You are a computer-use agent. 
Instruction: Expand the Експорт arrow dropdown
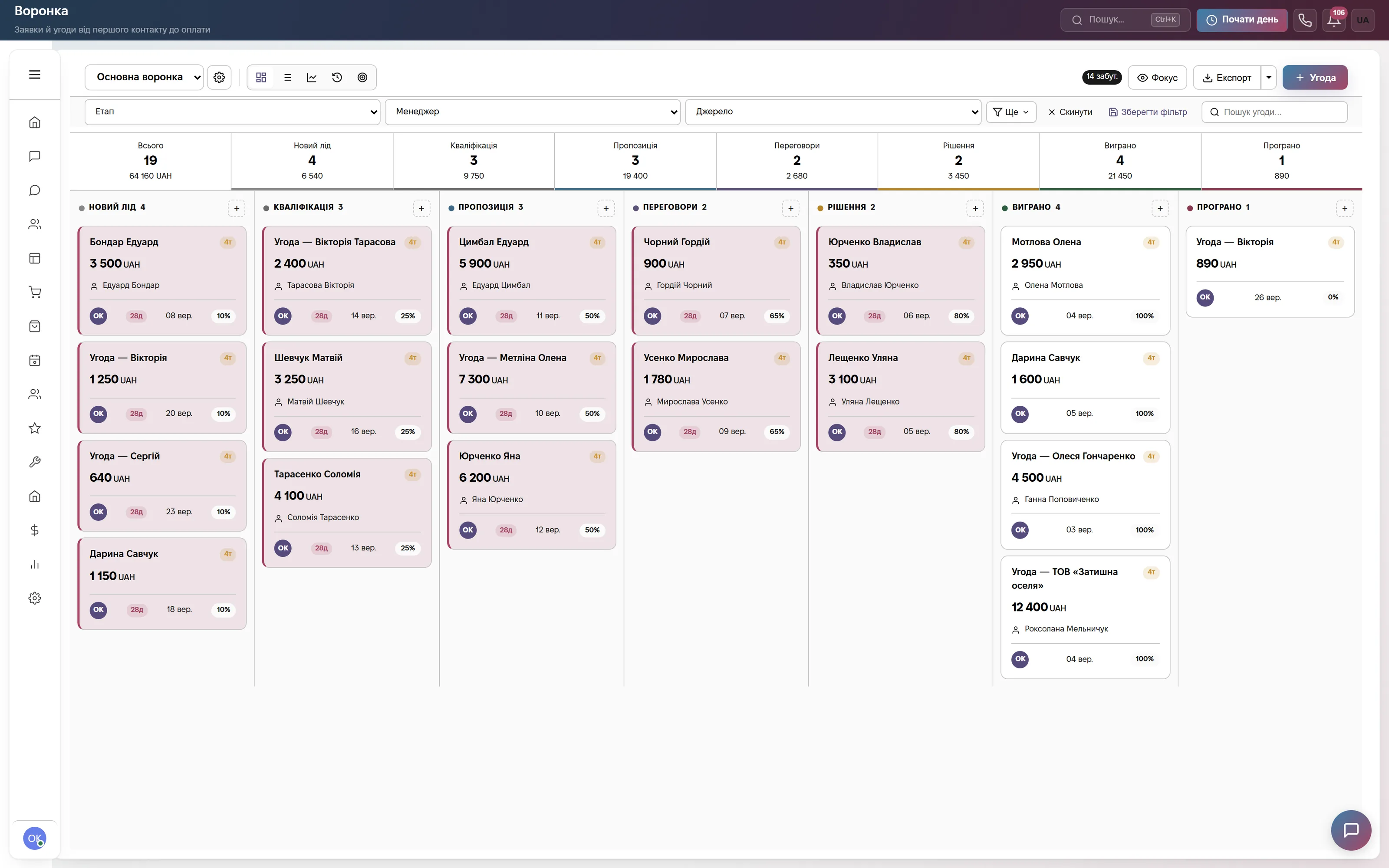click(1268, 78)
